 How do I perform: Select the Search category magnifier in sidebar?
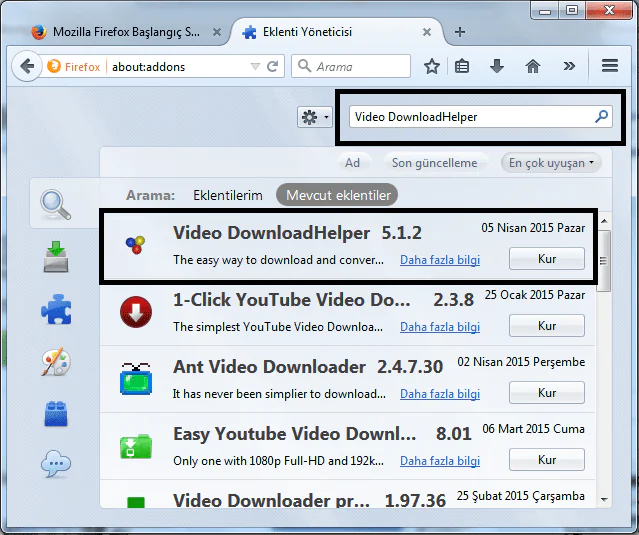point(56,205)
